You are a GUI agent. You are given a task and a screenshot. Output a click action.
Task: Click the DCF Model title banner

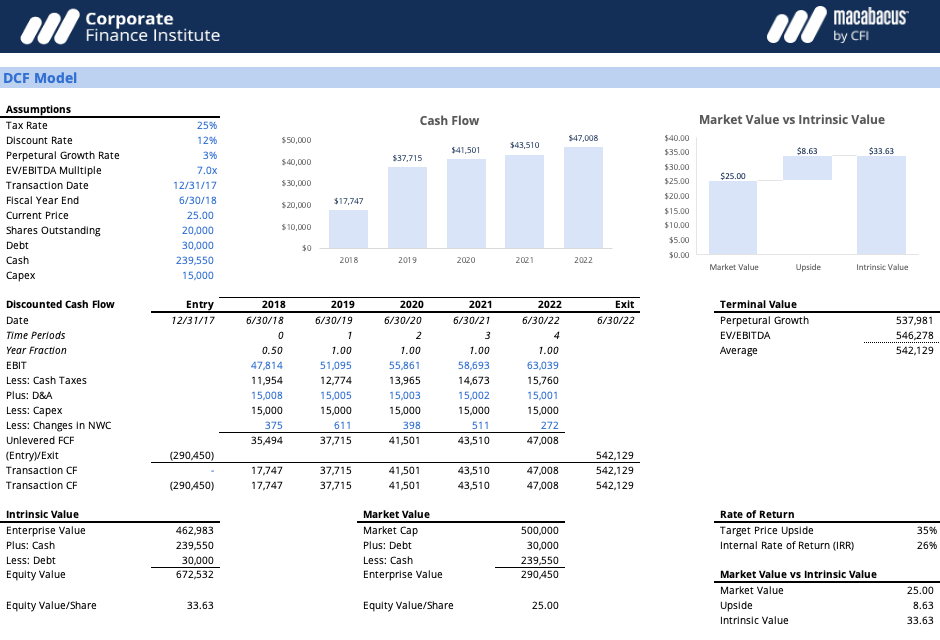[x=41, y=77]
